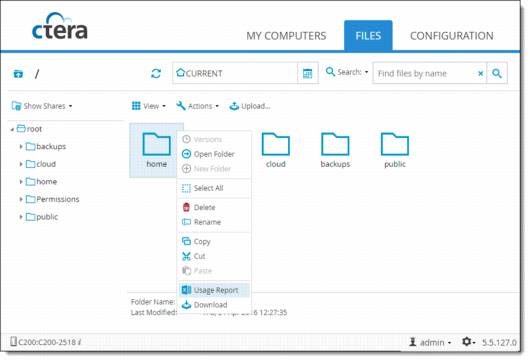The height and width of the screenshot is (360, 530).
Task: Expand the cloud tree node
Action: 21,164
